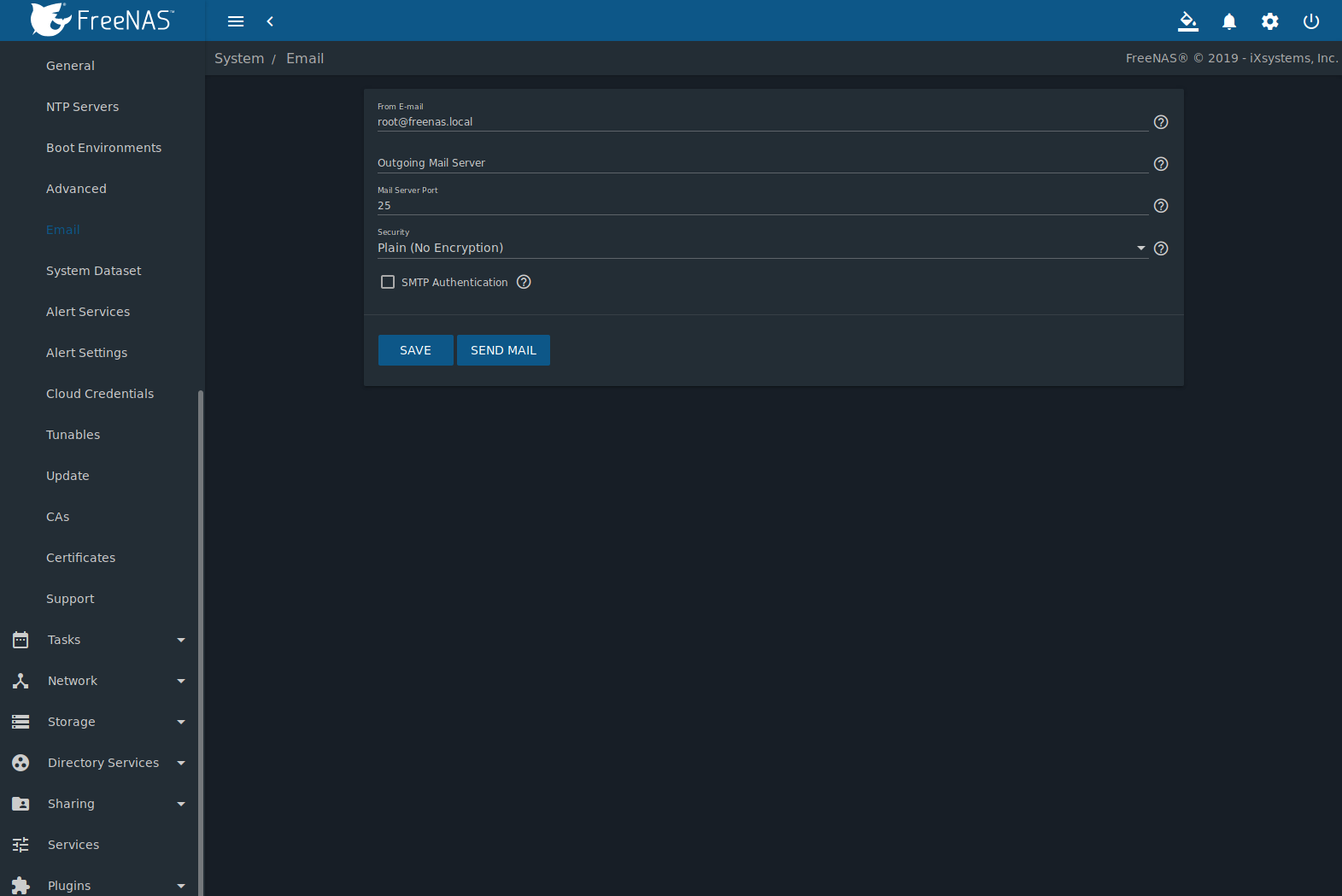Open the CAs page

58,517
